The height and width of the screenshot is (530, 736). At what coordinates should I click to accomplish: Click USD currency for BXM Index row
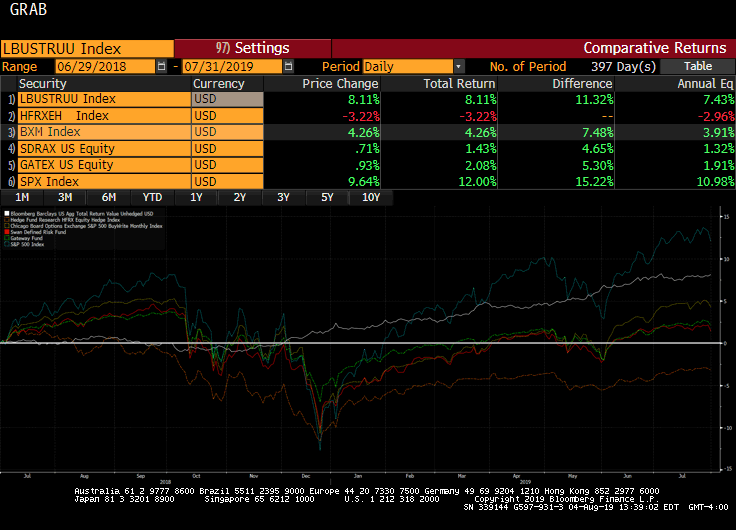pyautogui.click(x=228, y=132)
